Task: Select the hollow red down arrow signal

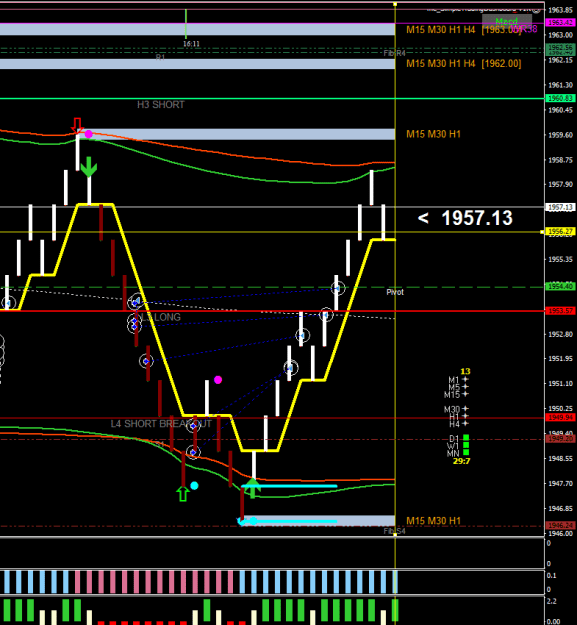Action: coord(77,125)
